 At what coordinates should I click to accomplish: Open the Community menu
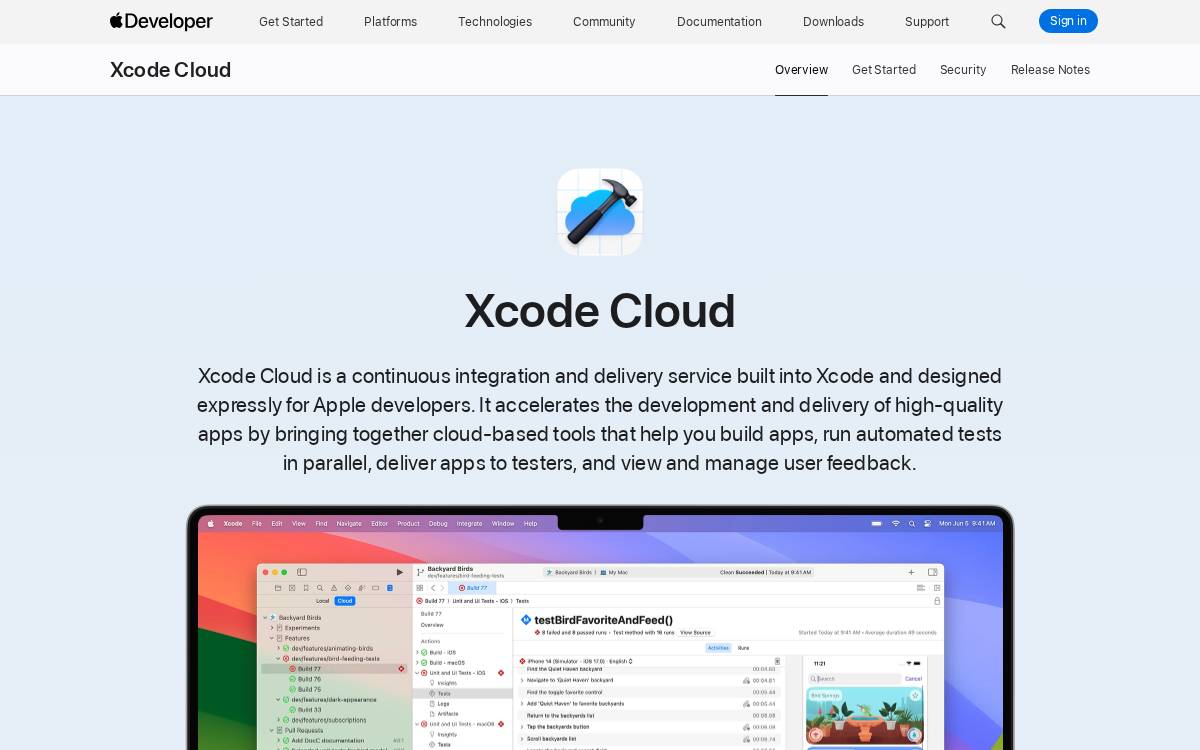pos(604,21)
